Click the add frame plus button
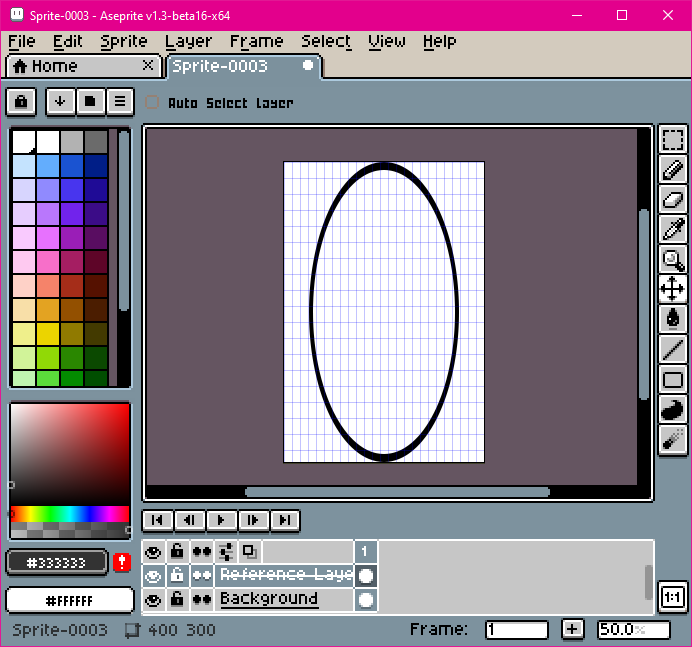Image resolution: width=692 pixels, height=647 pixels. click(572, 629)
